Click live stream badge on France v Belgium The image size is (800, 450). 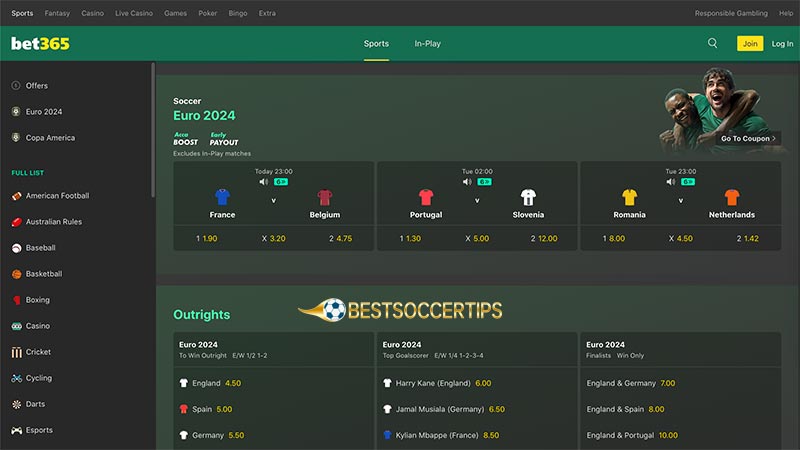281,182
